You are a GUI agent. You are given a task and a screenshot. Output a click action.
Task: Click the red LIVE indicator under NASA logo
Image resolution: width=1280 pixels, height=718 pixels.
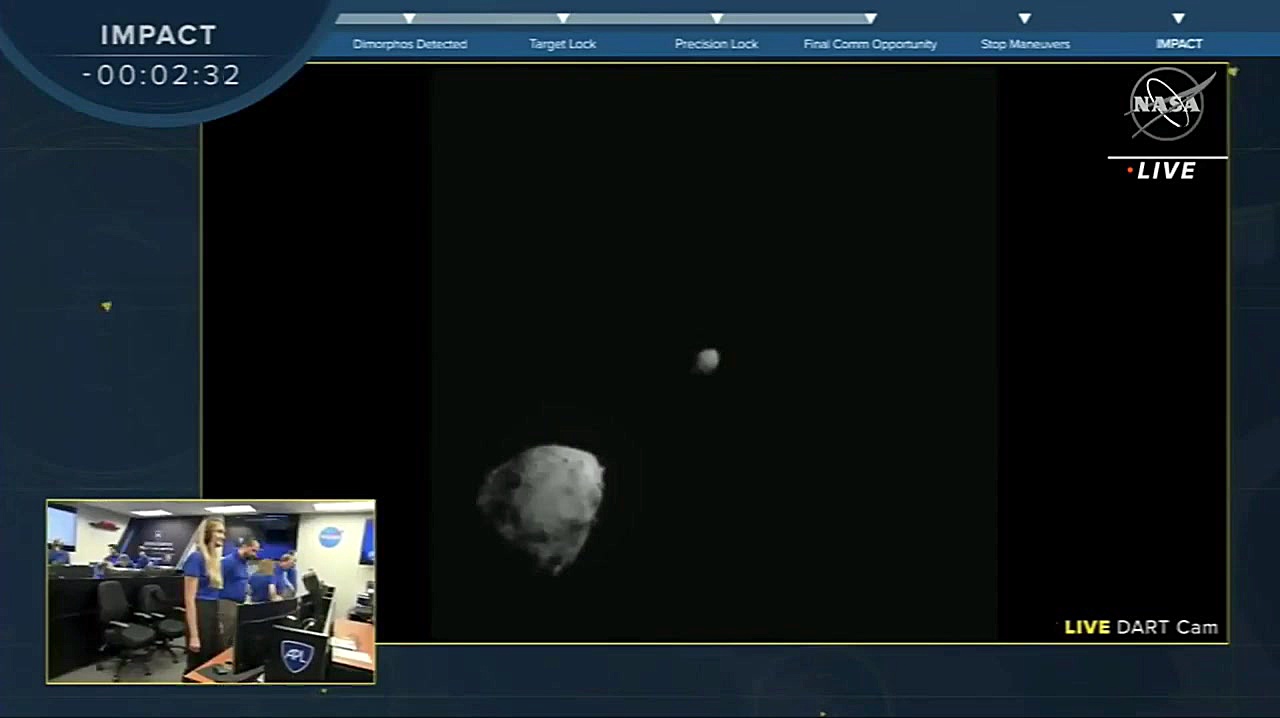1161,171
